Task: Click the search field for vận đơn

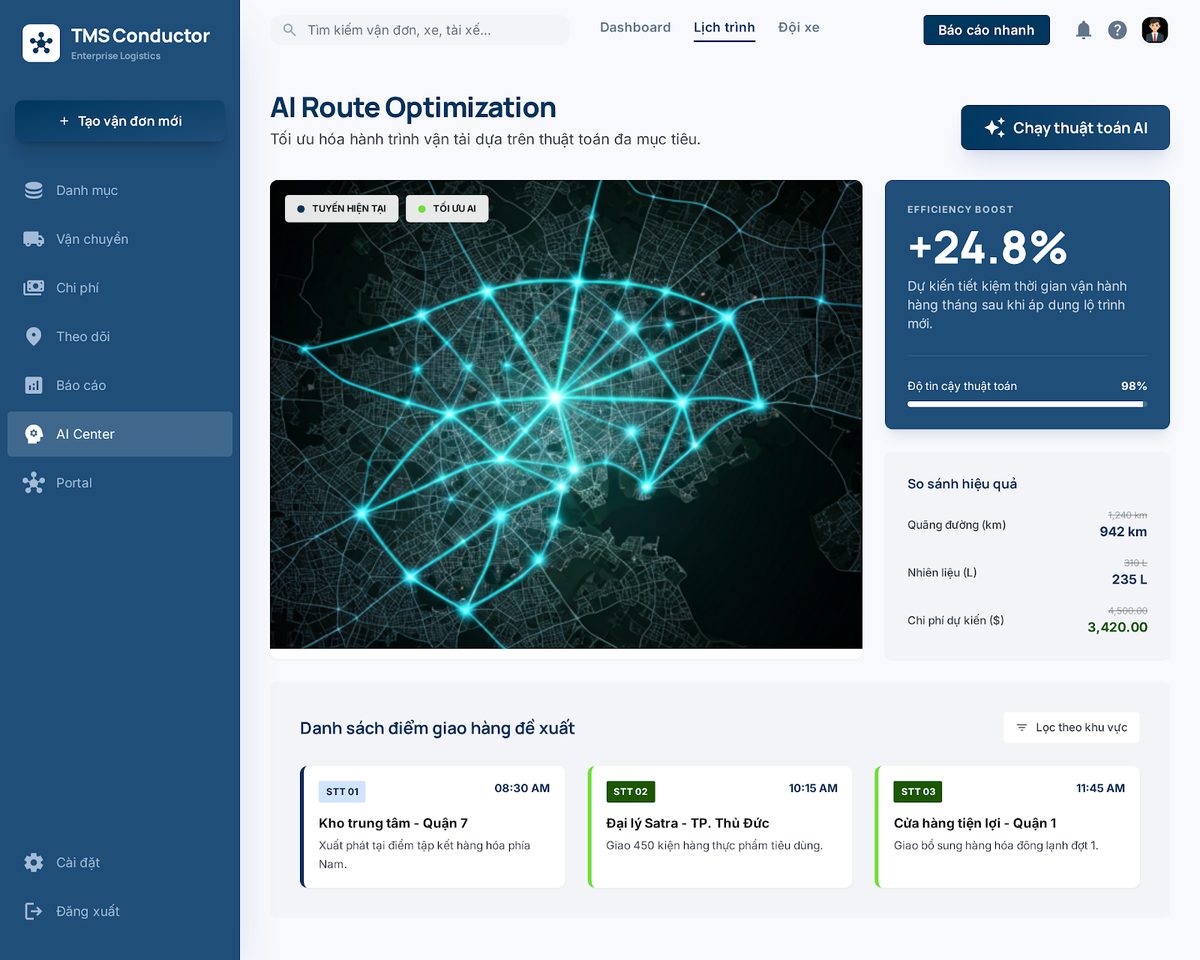Action: [420, 30]
